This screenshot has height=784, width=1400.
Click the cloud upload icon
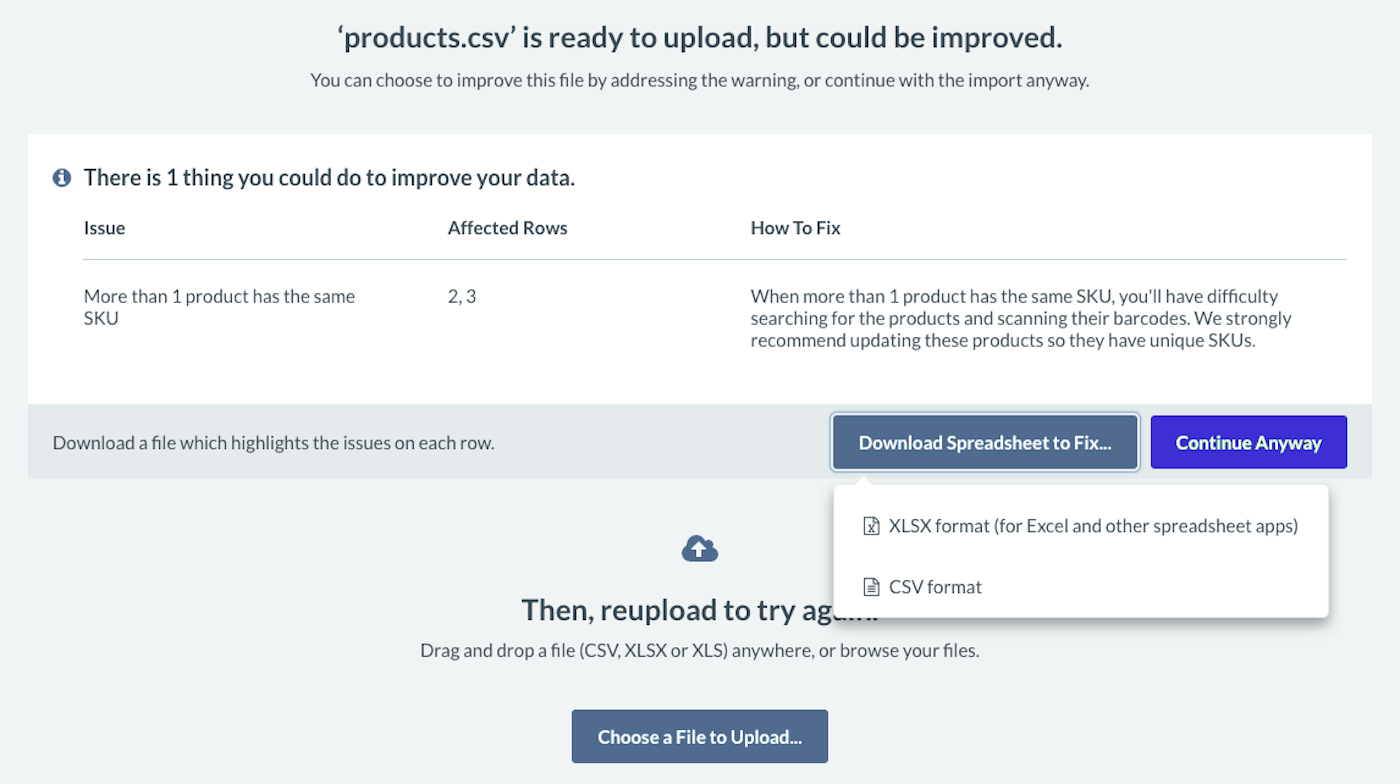(x=700, y=548)
